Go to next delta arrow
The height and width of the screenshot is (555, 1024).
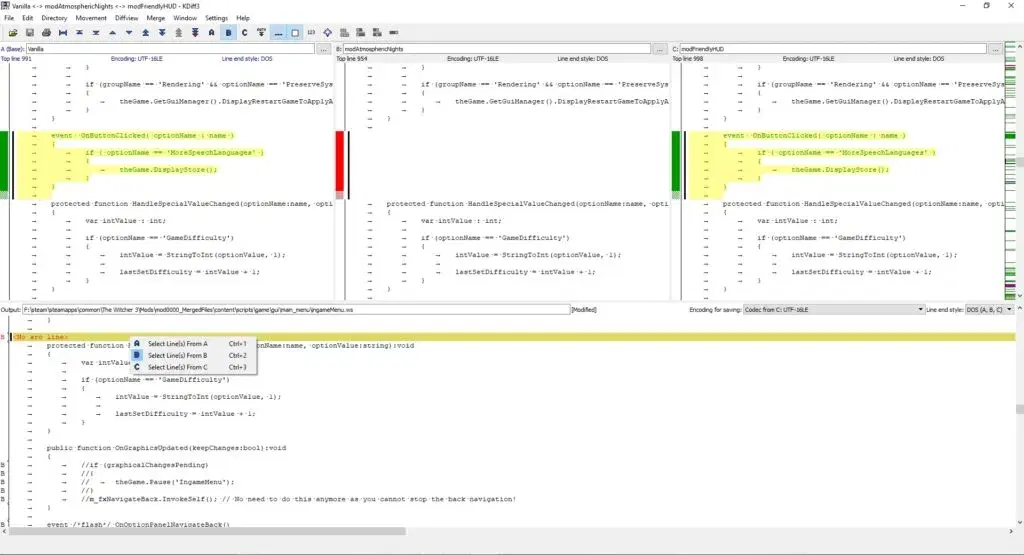pyautogui.click(x=129, y=32)
